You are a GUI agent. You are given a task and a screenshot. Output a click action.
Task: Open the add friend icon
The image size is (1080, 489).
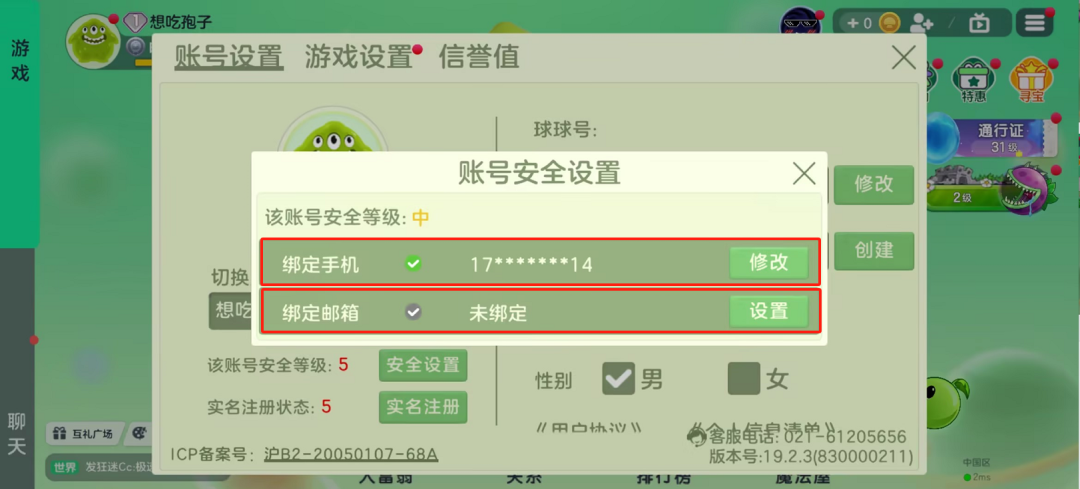pyautogui.click(x=921, y=23)
